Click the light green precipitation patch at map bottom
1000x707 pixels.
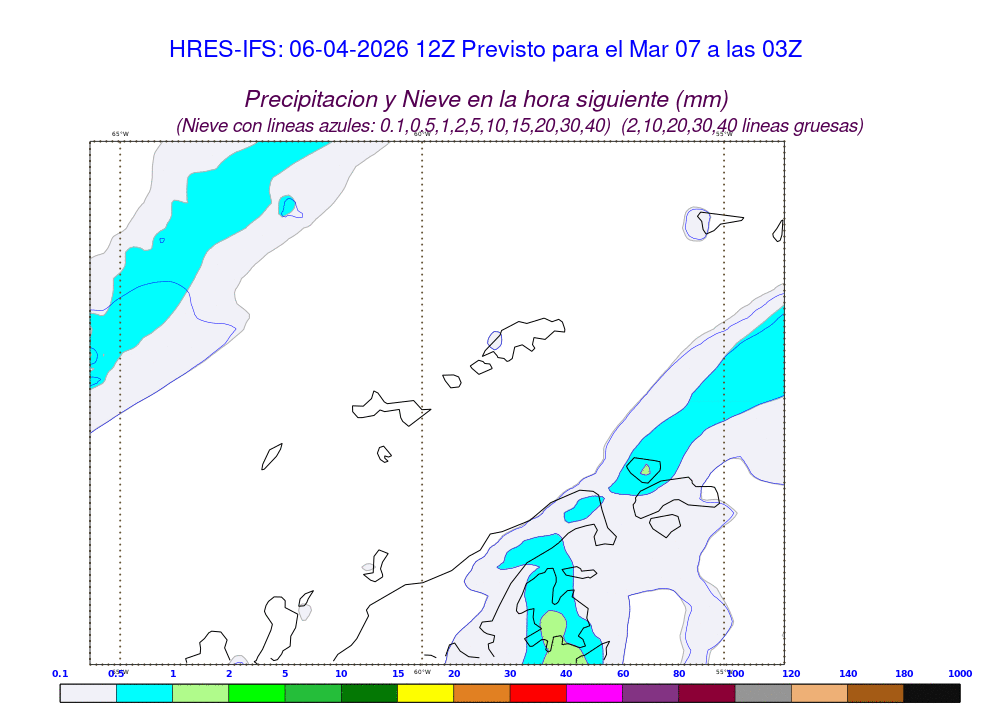pyautogui.click(x=555, y=640)
